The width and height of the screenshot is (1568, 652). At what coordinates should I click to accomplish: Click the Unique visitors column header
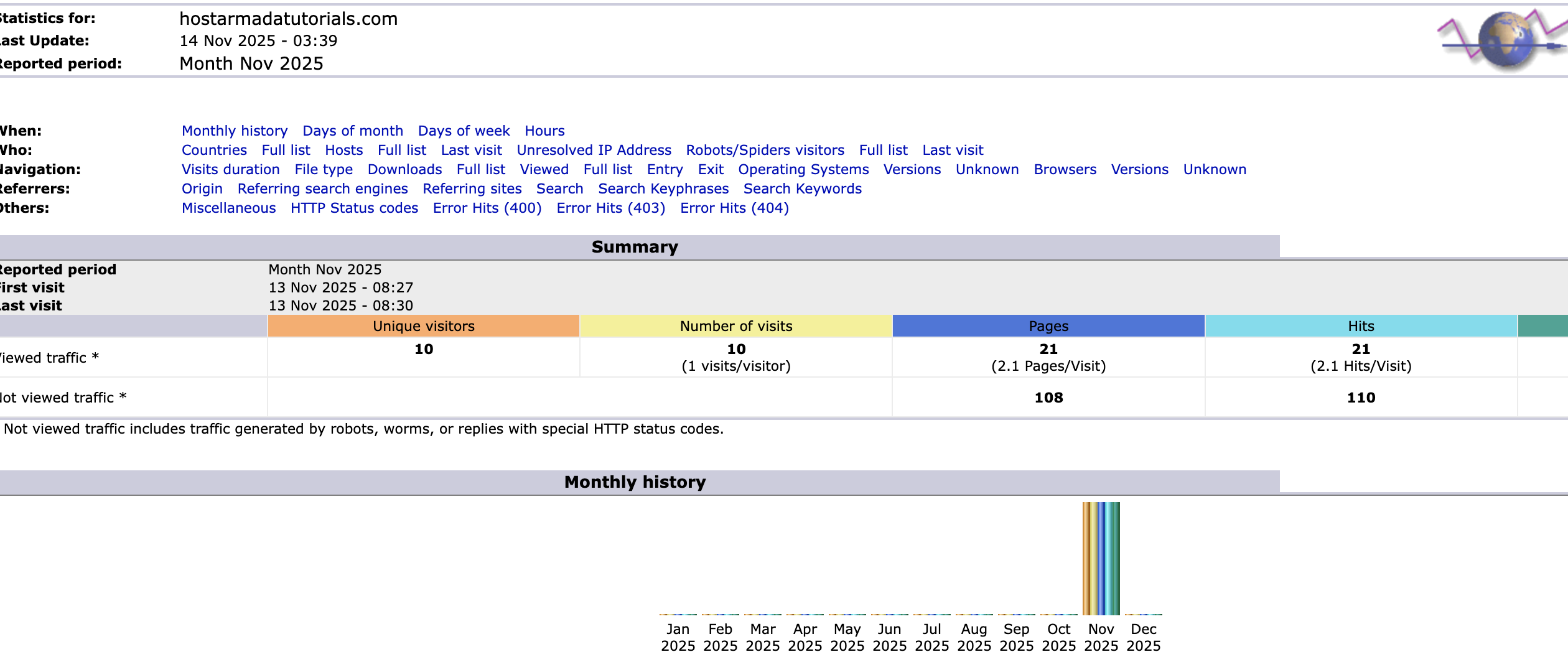(x=424, y=326)
